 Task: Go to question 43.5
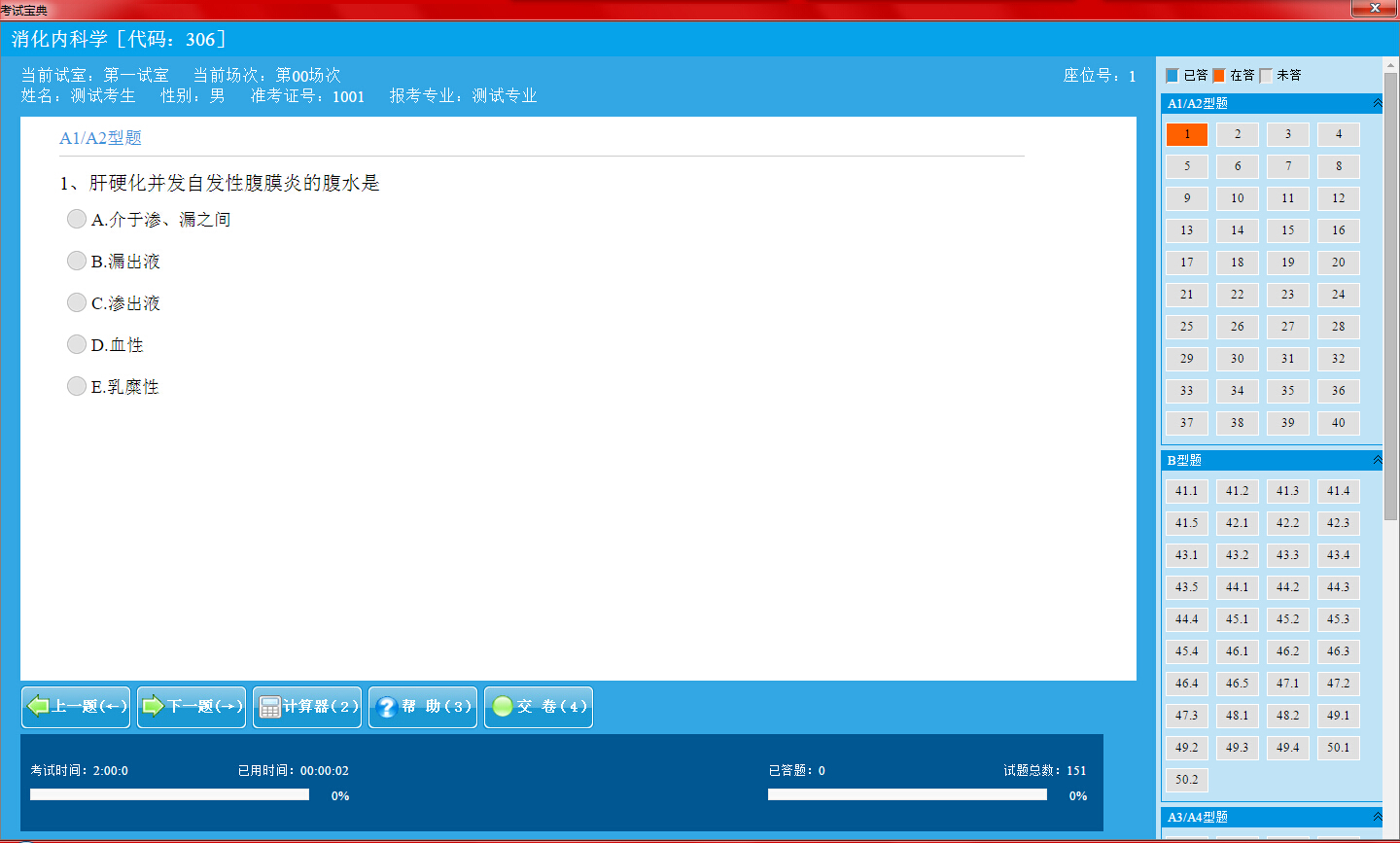1187,587
